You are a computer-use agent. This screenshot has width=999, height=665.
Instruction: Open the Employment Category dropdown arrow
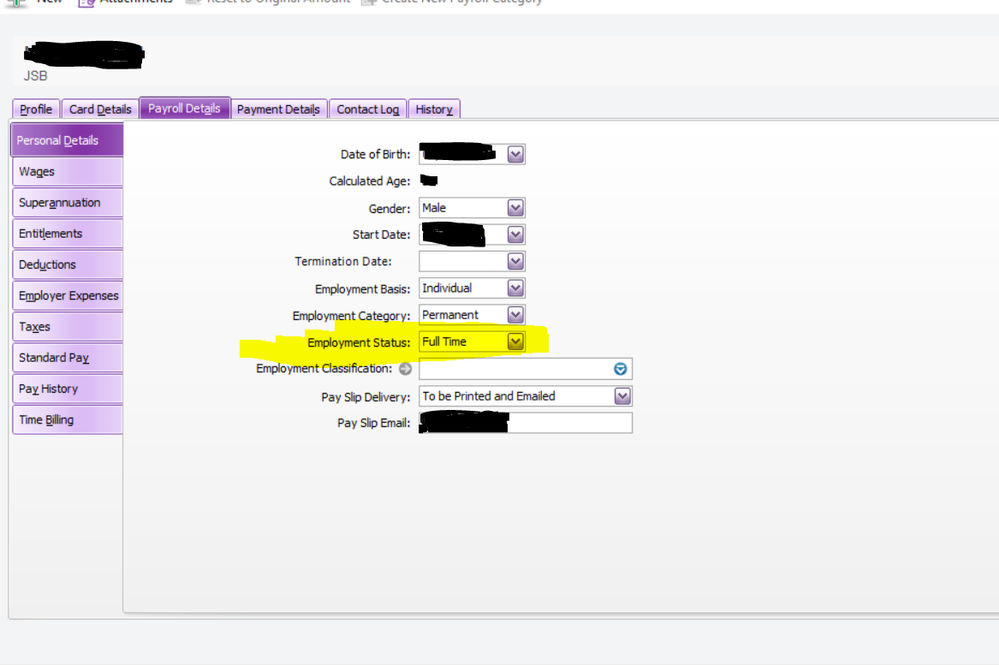pyautogui.click(x=515, y=315)
